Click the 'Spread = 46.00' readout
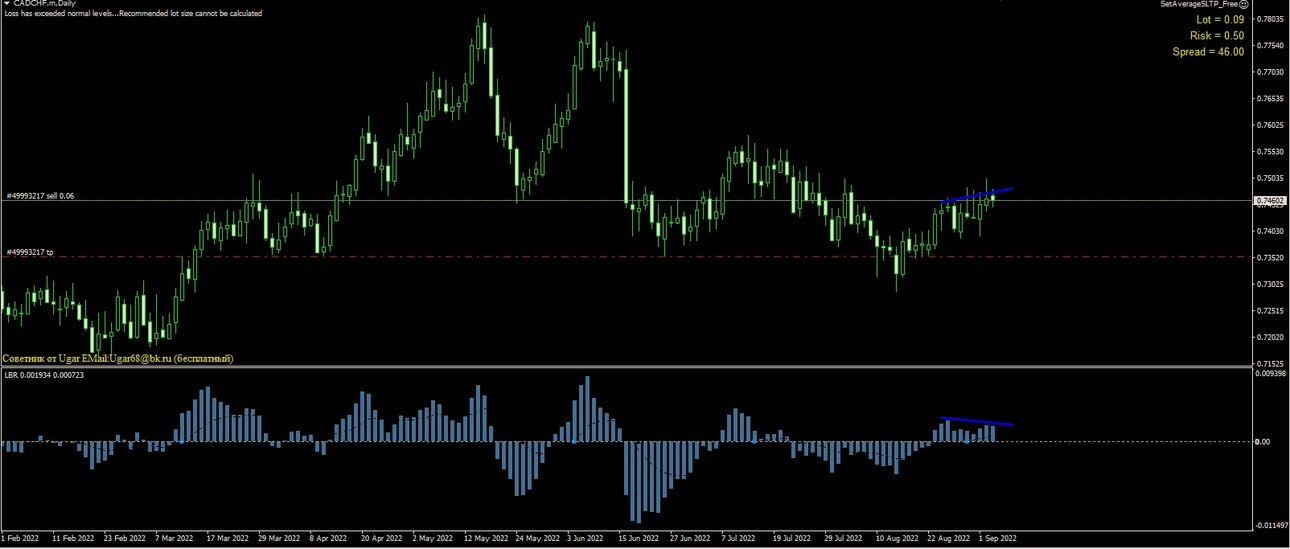The image size is (1290, 549). click(1209, 52)
